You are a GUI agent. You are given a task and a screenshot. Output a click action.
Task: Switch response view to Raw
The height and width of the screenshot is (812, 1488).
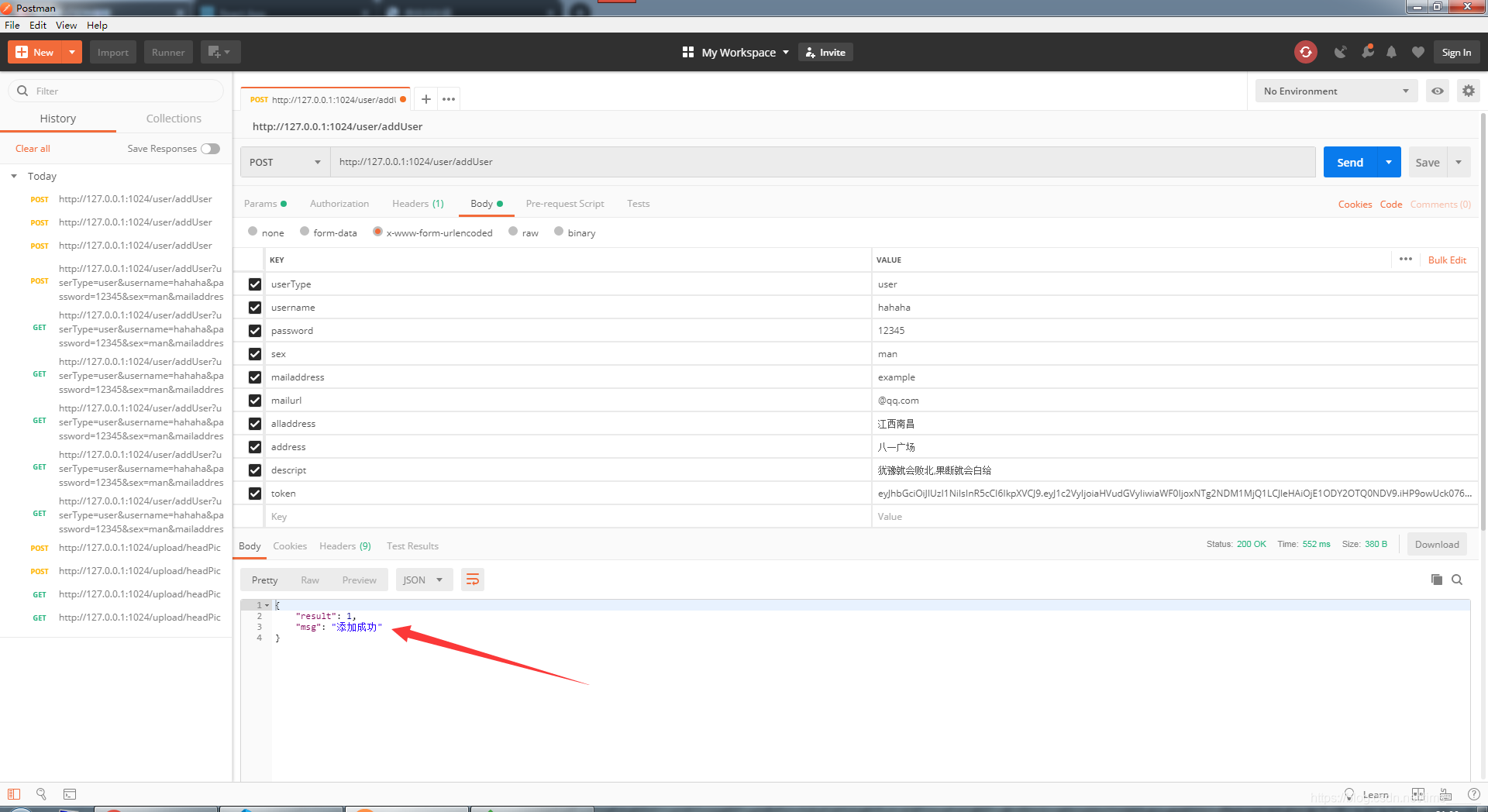tap(310, 580)
